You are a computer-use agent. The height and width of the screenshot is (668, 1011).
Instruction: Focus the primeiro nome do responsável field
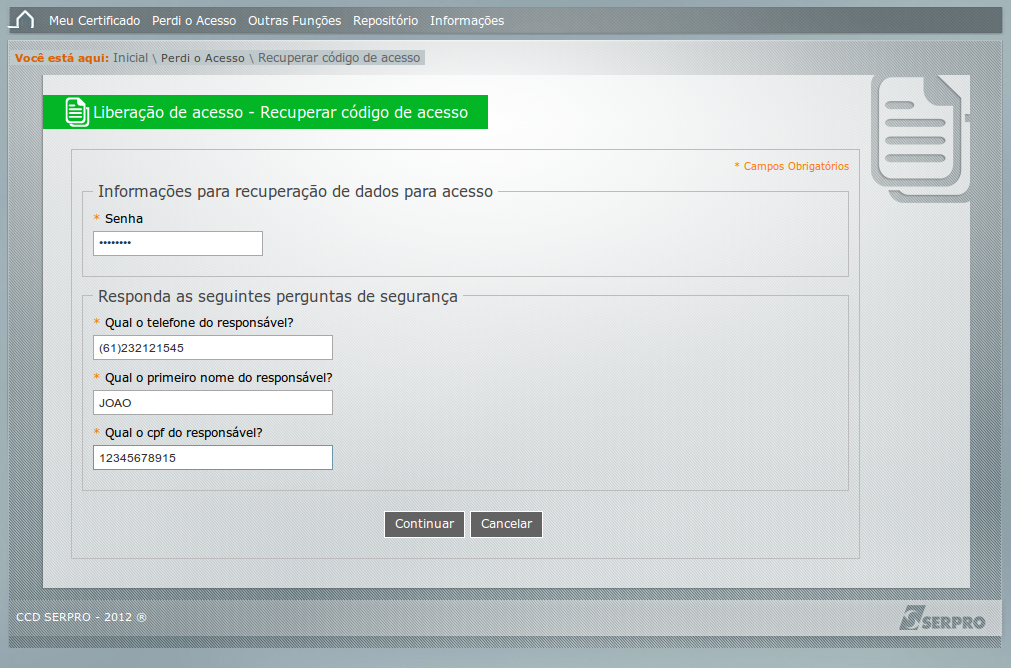pos(213,402)
